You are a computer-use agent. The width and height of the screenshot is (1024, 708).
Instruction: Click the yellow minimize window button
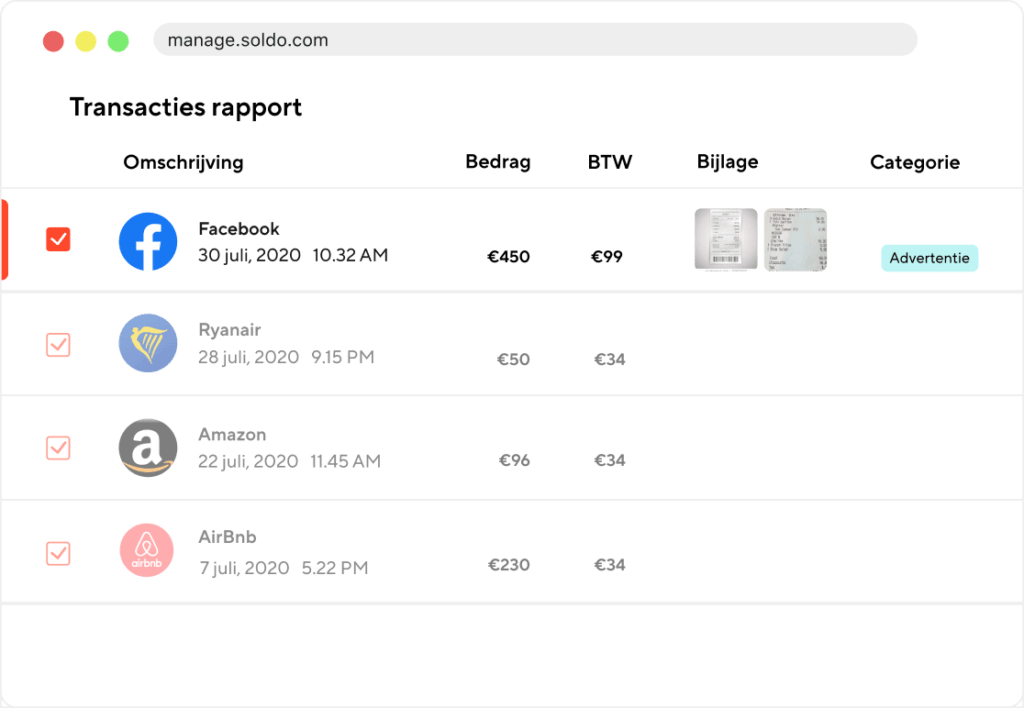pos(86,41)
